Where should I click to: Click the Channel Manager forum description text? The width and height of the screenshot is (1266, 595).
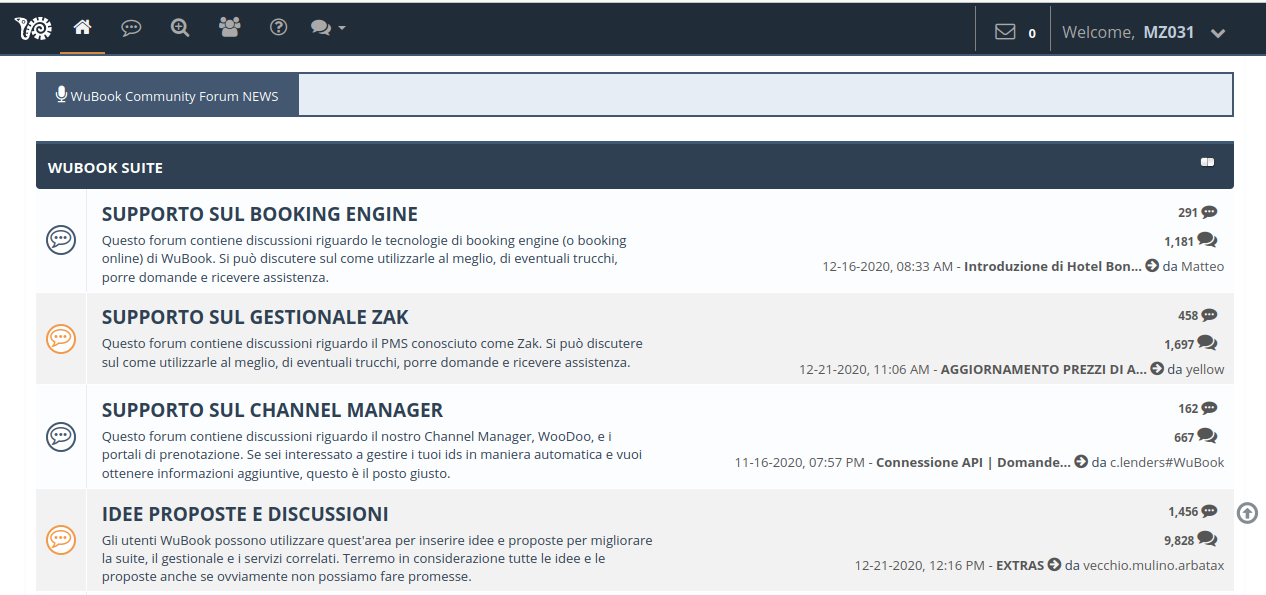click(x=371, y=455)
